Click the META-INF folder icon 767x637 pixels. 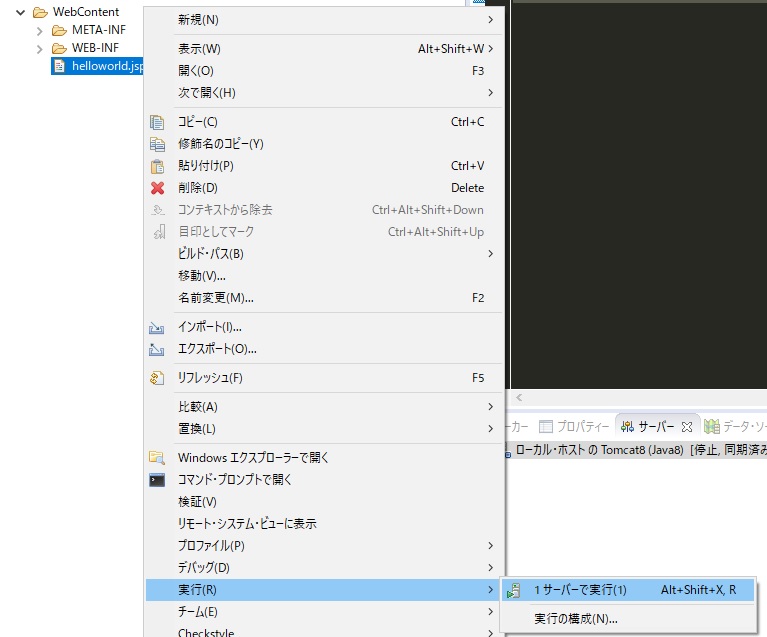tap(59, 31)
